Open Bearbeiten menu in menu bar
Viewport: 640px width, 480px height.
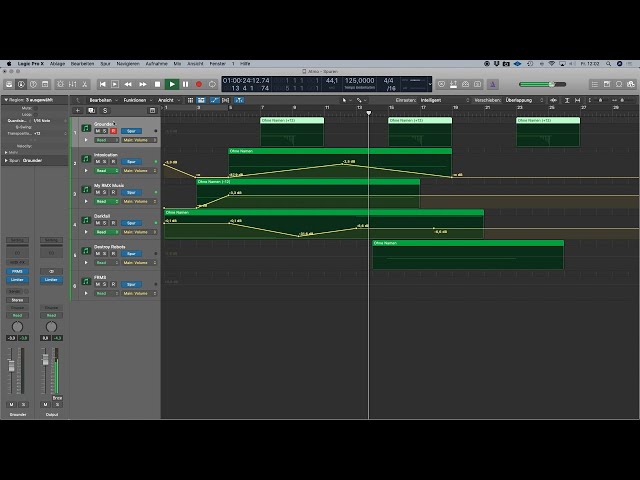click(x=82, y=64)
